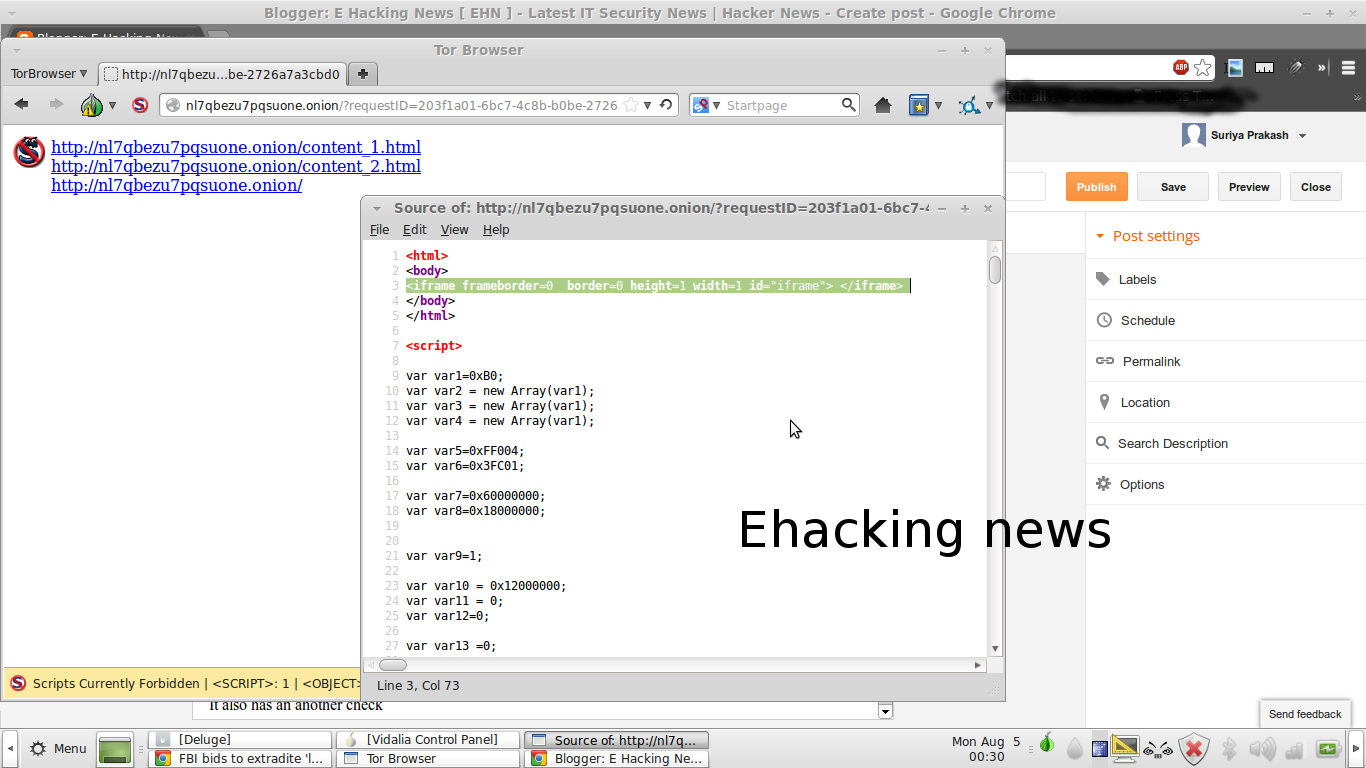Viewport: 1366px width, 768px height.
Task: Select the nl7qbezu onion page tab
Action: point(222,74)
